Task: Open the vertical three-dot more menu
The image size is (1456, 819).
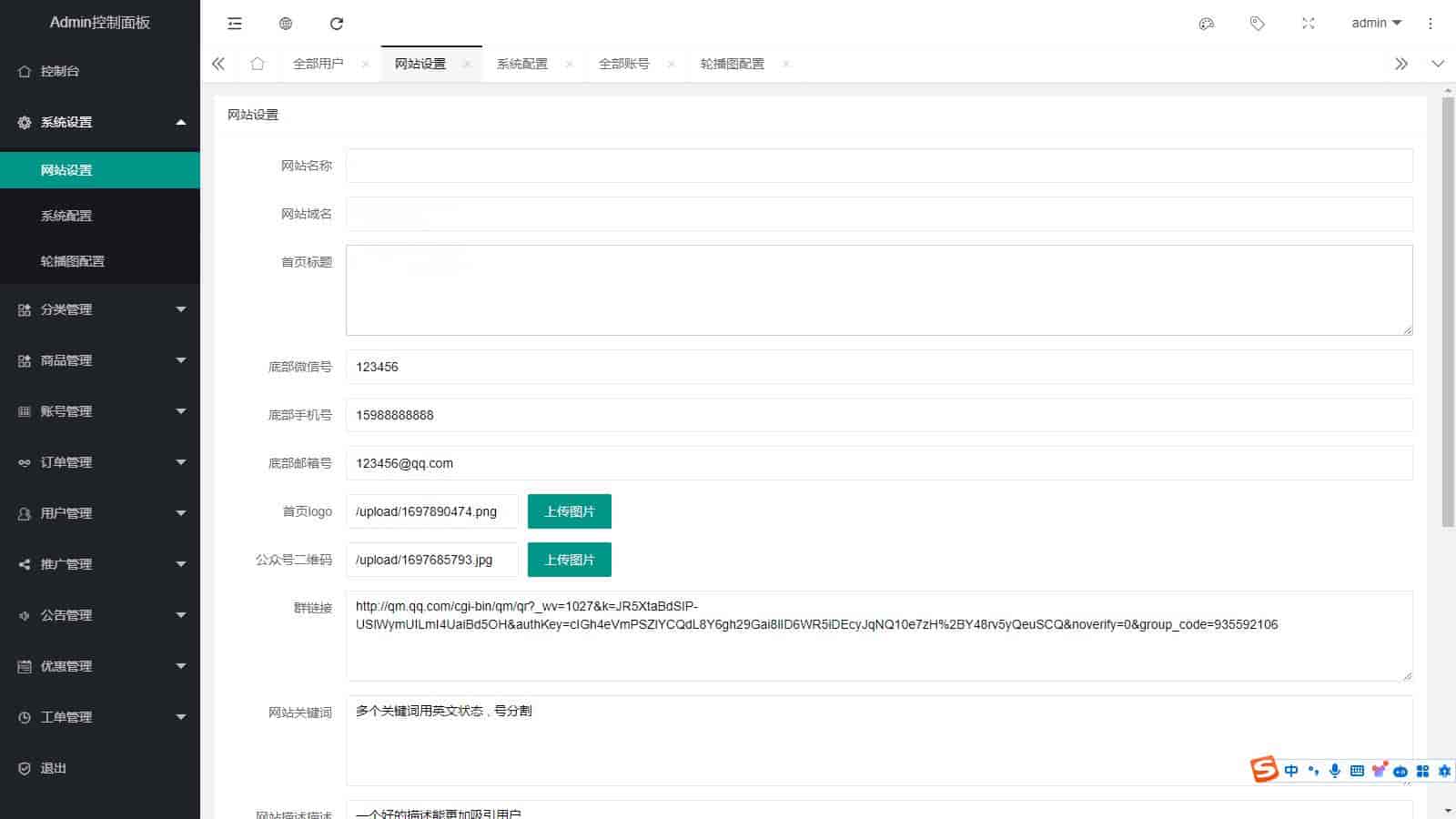Action: pos(1431,24)
